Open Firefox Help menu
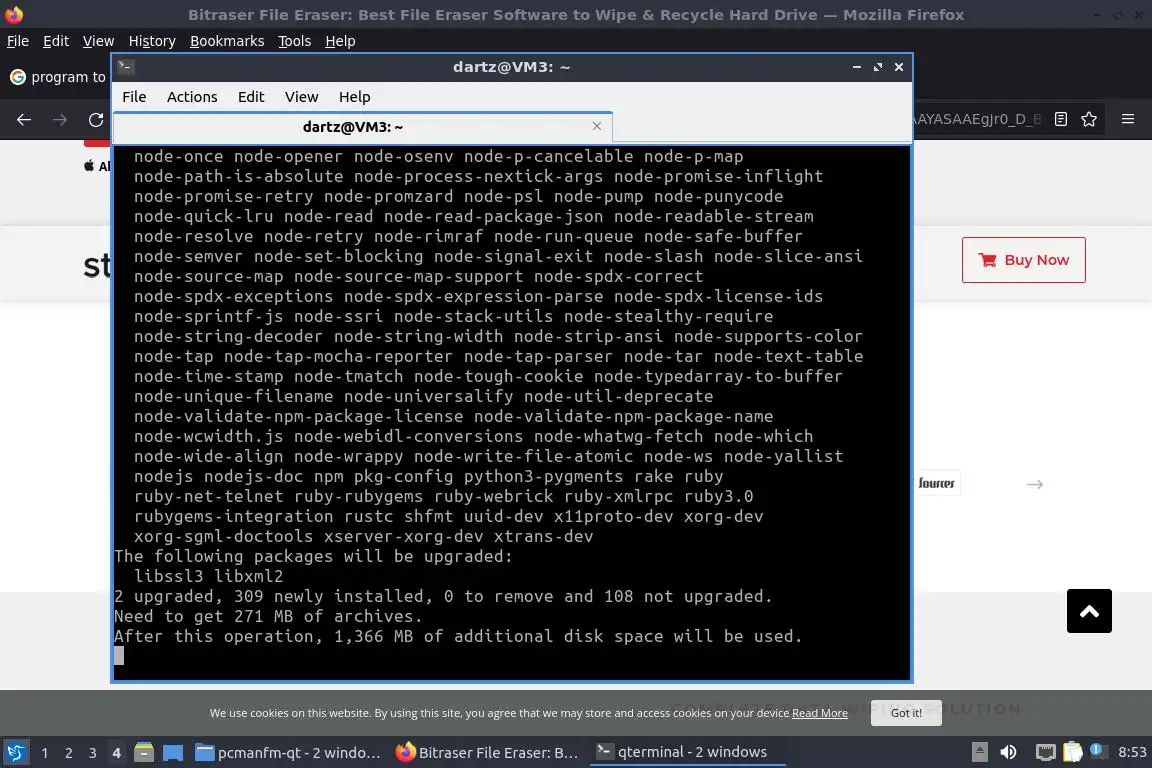The height and width of the screenshot is (768, 1152). click(x=340, y=41)
